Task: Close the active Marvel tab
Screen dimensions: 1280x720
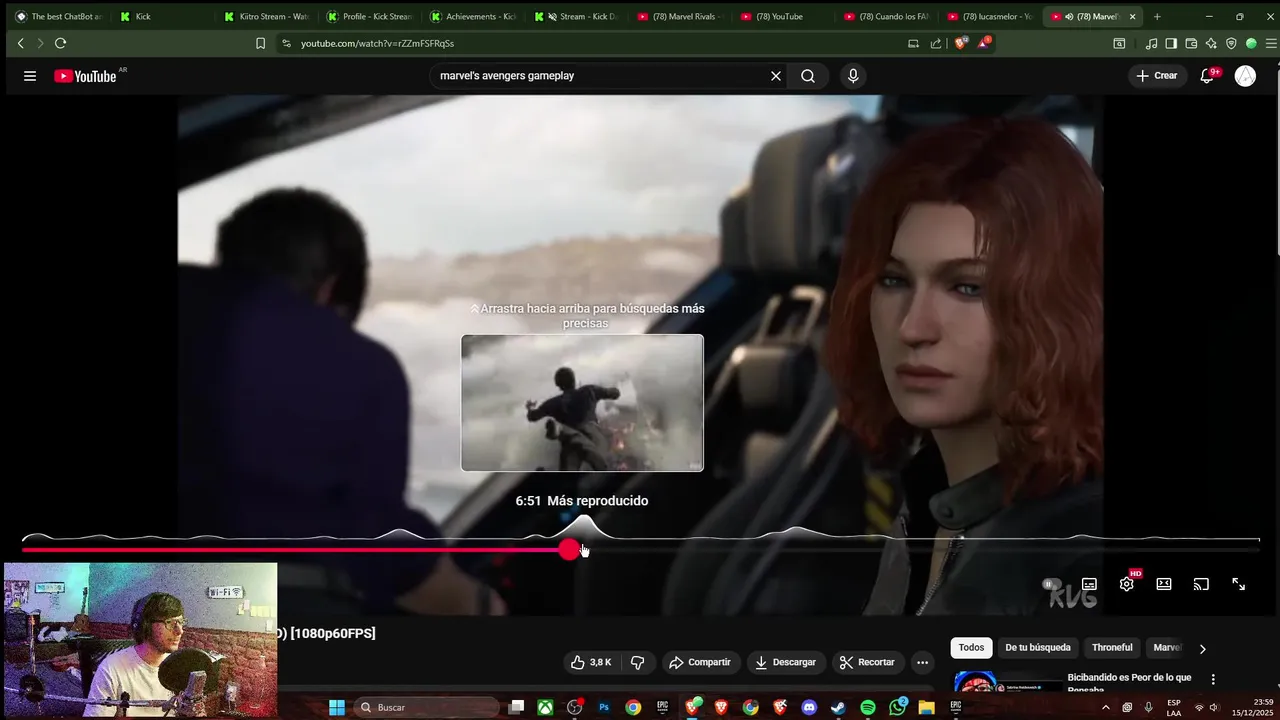Action: pyautogui.click(x=1132, y=16)
